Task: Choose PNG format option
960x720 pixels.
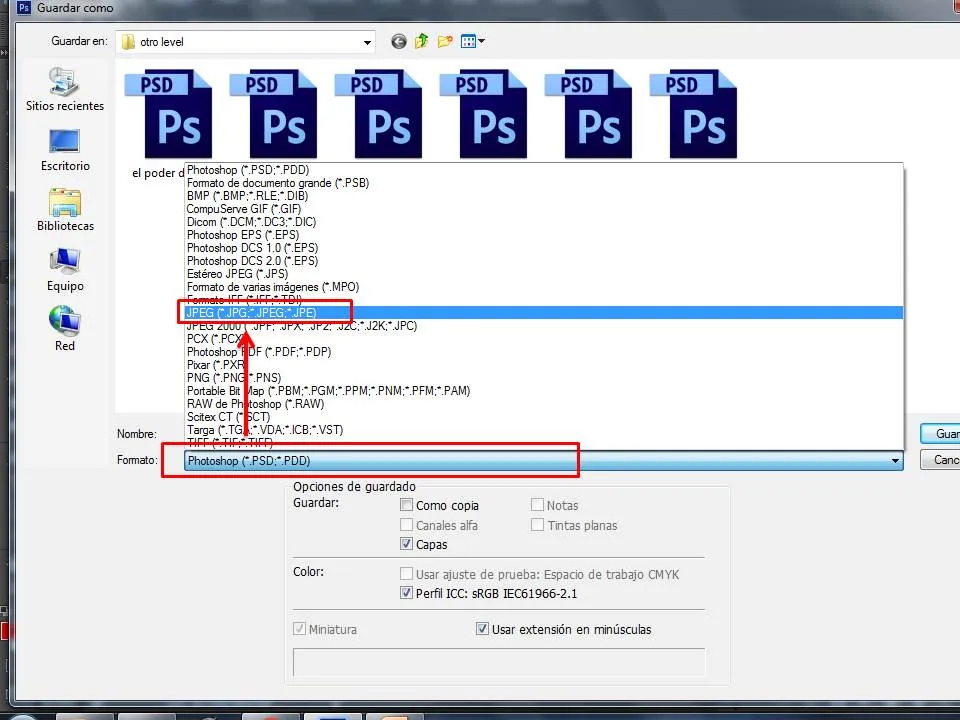Action: (x=544, y=378)
